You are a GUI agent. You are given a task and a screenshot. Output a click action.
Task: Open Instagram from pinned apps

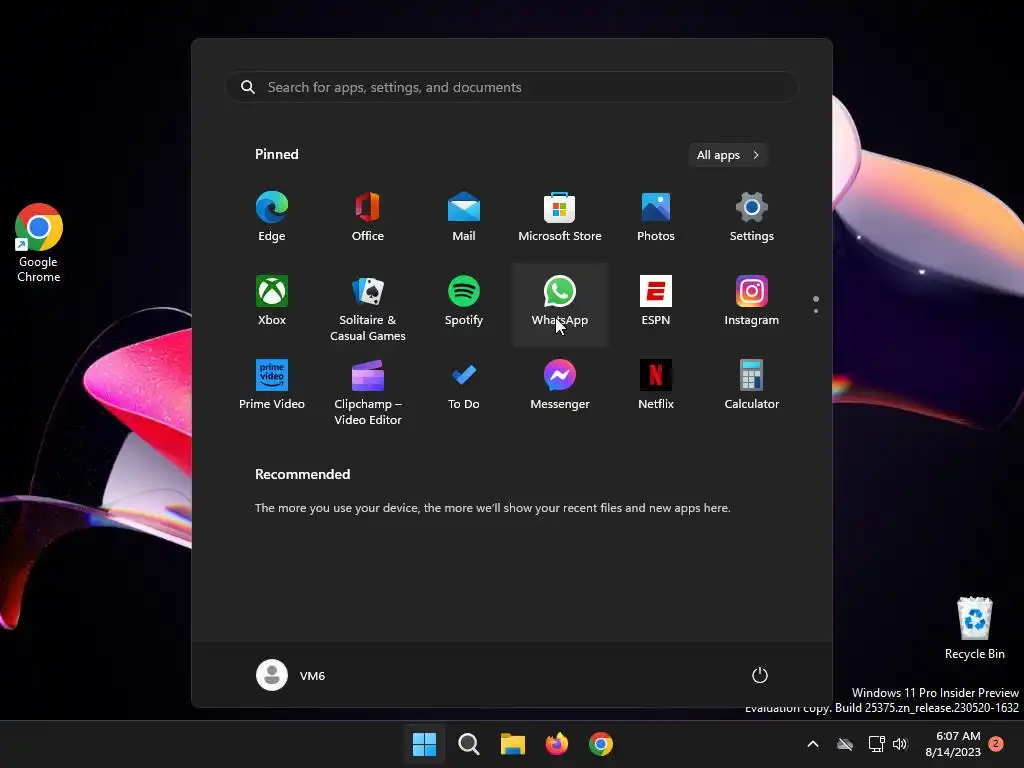[752, 301]
